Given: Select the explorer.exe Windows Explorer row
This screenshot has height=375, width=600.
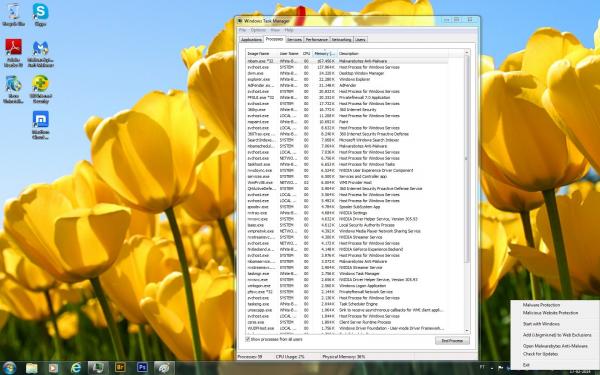Looking at the screenshot, I should [347, 79].
